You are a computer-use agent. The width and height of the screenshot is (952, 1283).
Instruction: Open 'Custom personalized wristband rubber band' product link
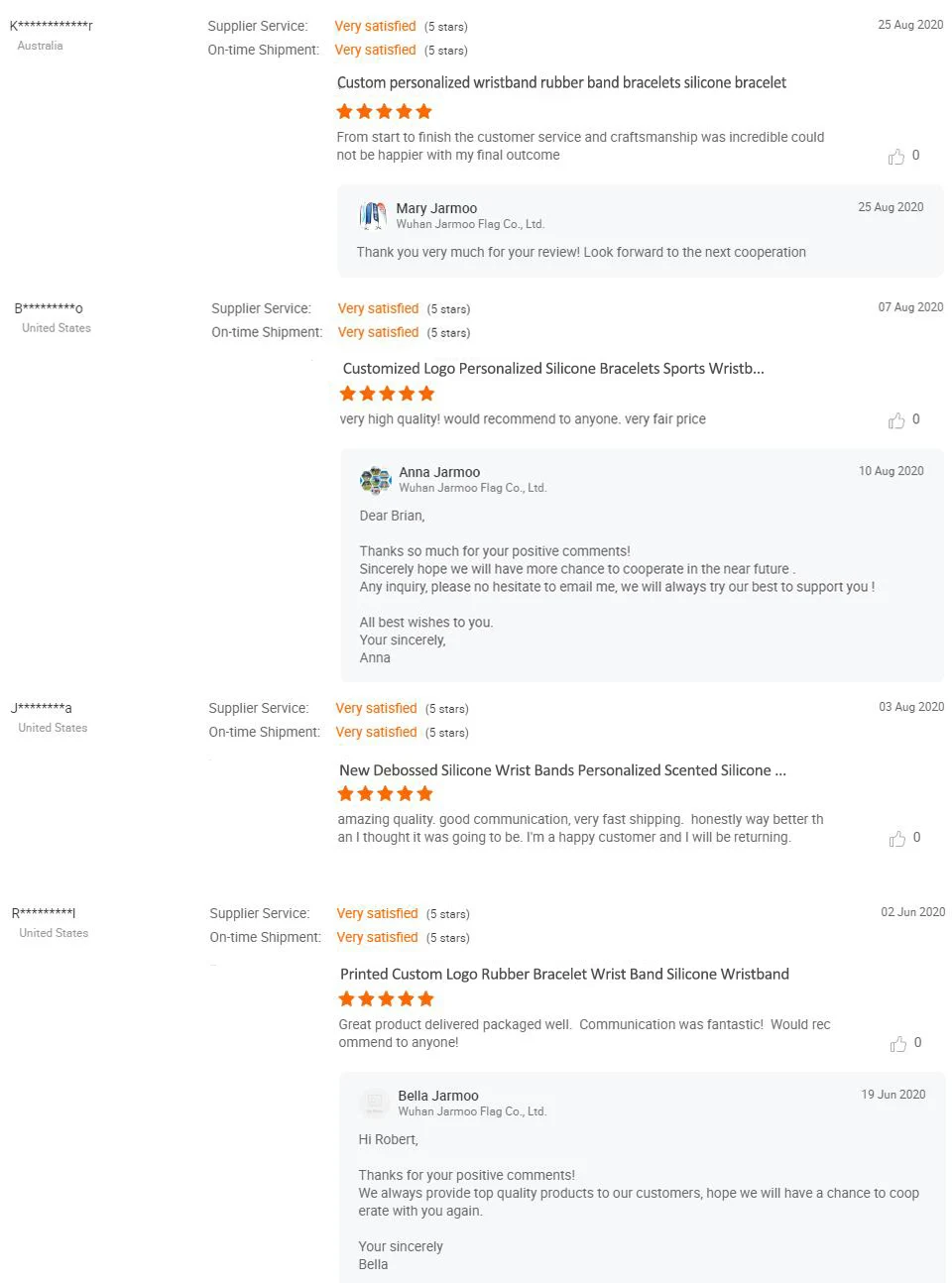coord(561,83)
